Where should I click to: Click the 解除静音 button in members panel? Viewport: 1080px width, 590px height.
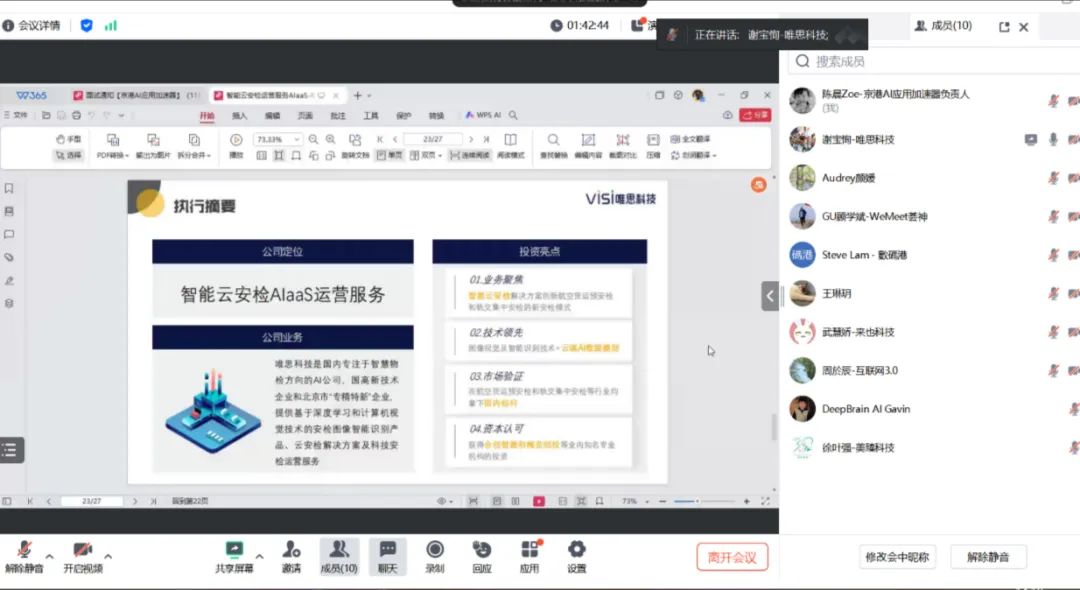988,557
